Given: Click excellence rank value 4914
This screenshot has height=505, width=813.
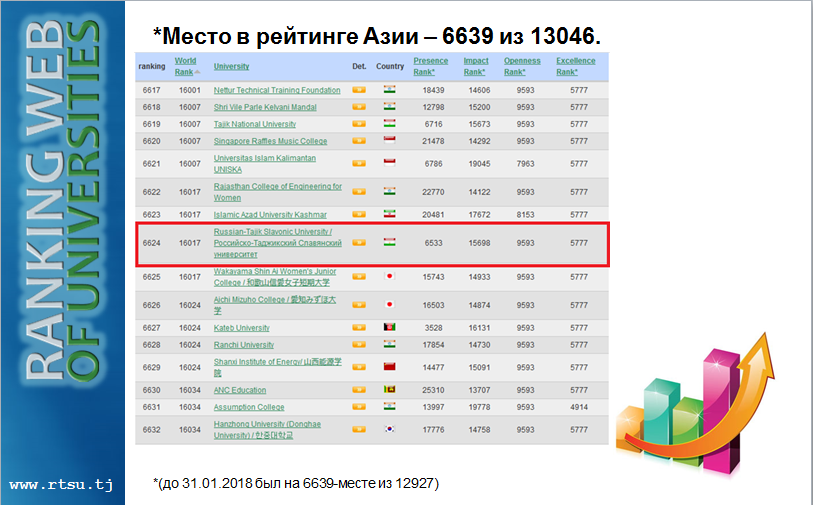Looking at the screenshot, I should pyautogui.click(x=579, y=408).
